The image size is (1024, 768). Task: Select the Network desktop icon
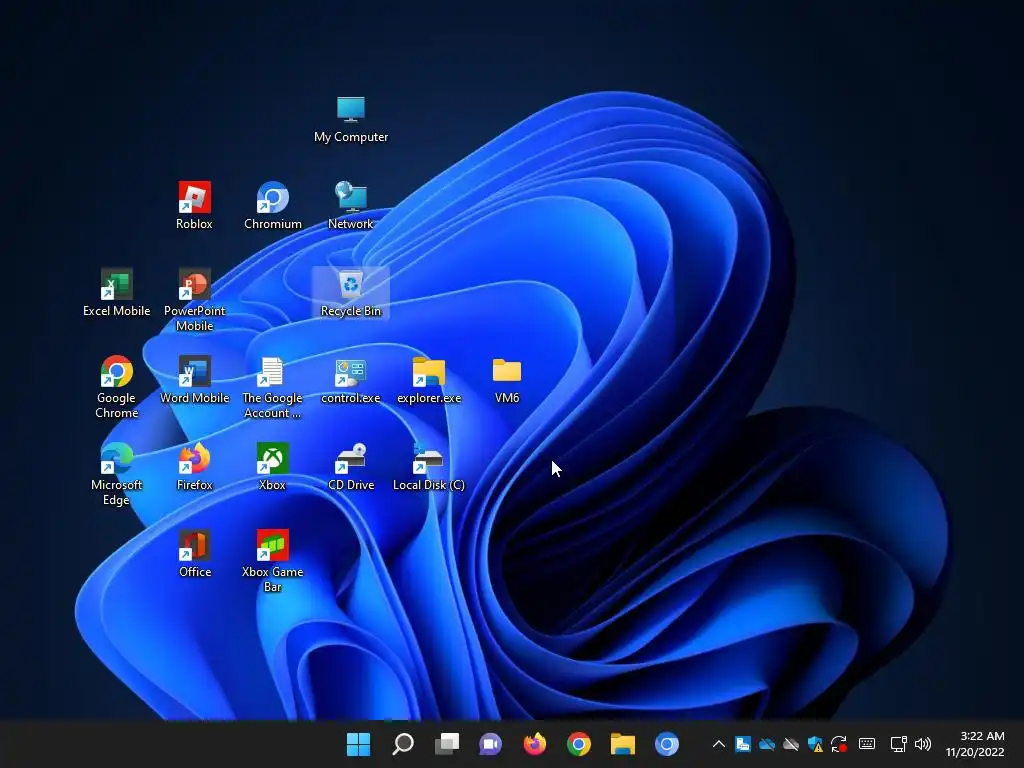pyautogui.click(x=351, y=206)
